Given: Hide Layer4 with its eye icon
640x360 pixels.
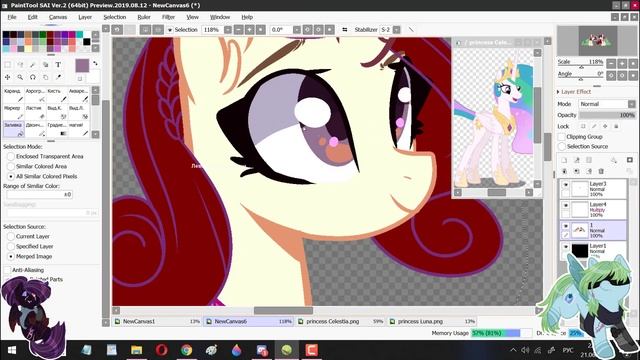Looking at the screenshot, I should [566, 205].
